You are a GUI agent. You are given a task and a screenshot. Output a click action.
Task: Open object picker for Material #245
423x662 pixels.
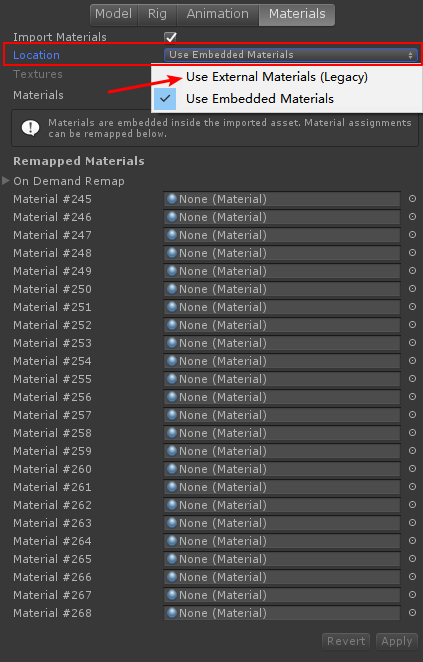412,199
